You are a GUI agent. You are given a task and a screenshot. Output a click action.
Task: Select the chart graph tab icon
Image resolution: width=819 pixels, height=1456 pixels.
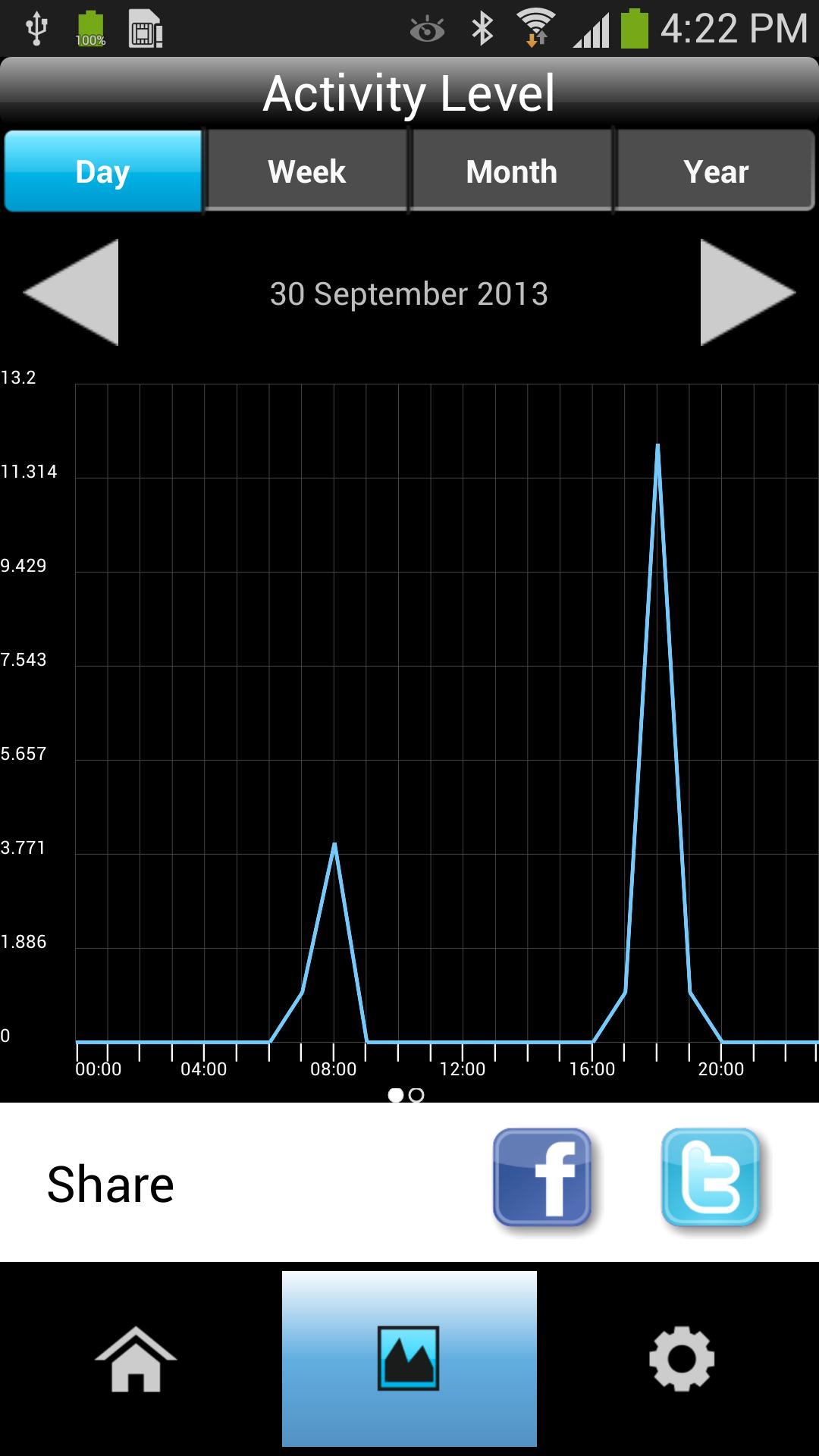tap(409, 1359)
